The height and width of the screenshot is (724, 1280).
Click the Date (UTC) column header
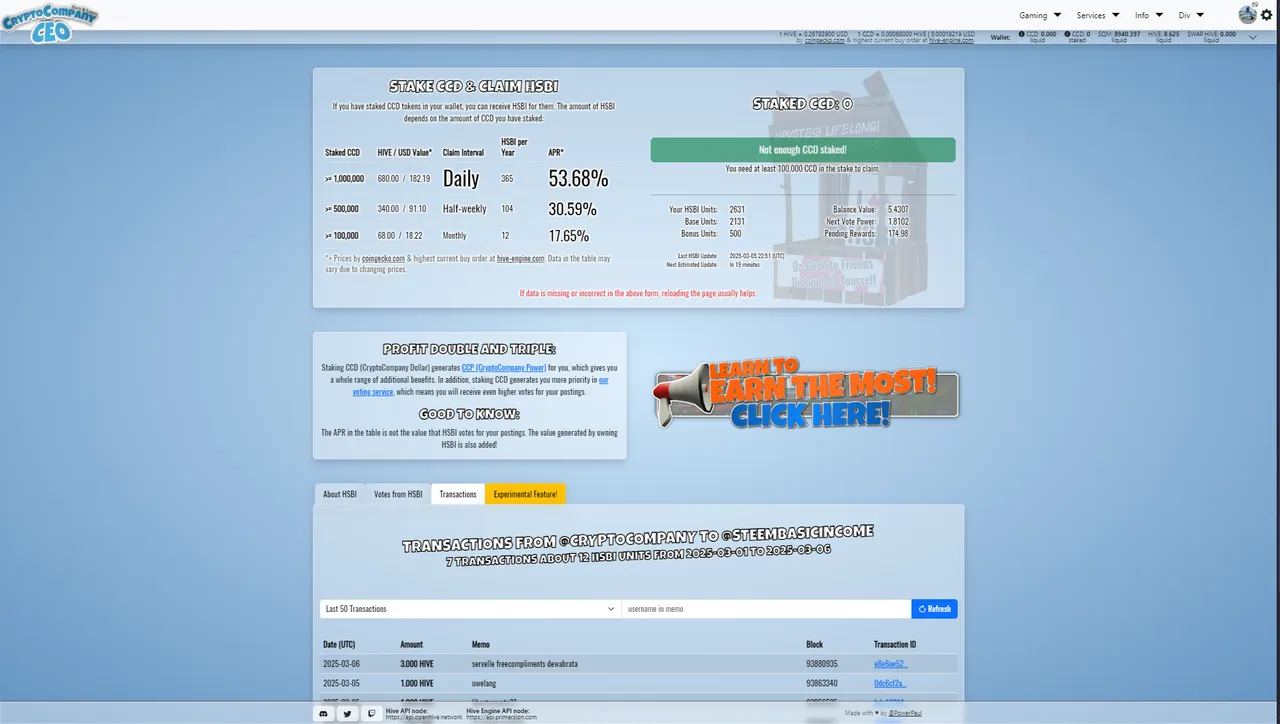point(341,645)
